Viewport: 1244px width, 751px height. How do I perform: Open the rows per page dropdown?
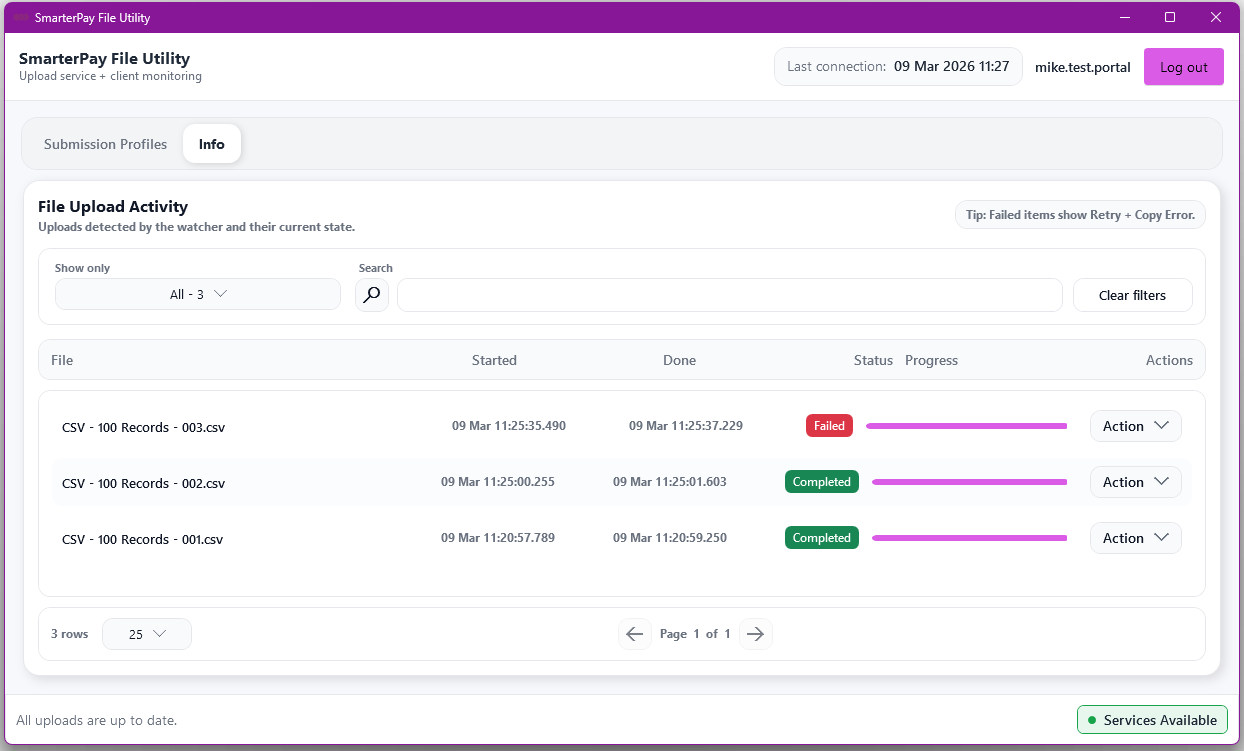[147, 634]
